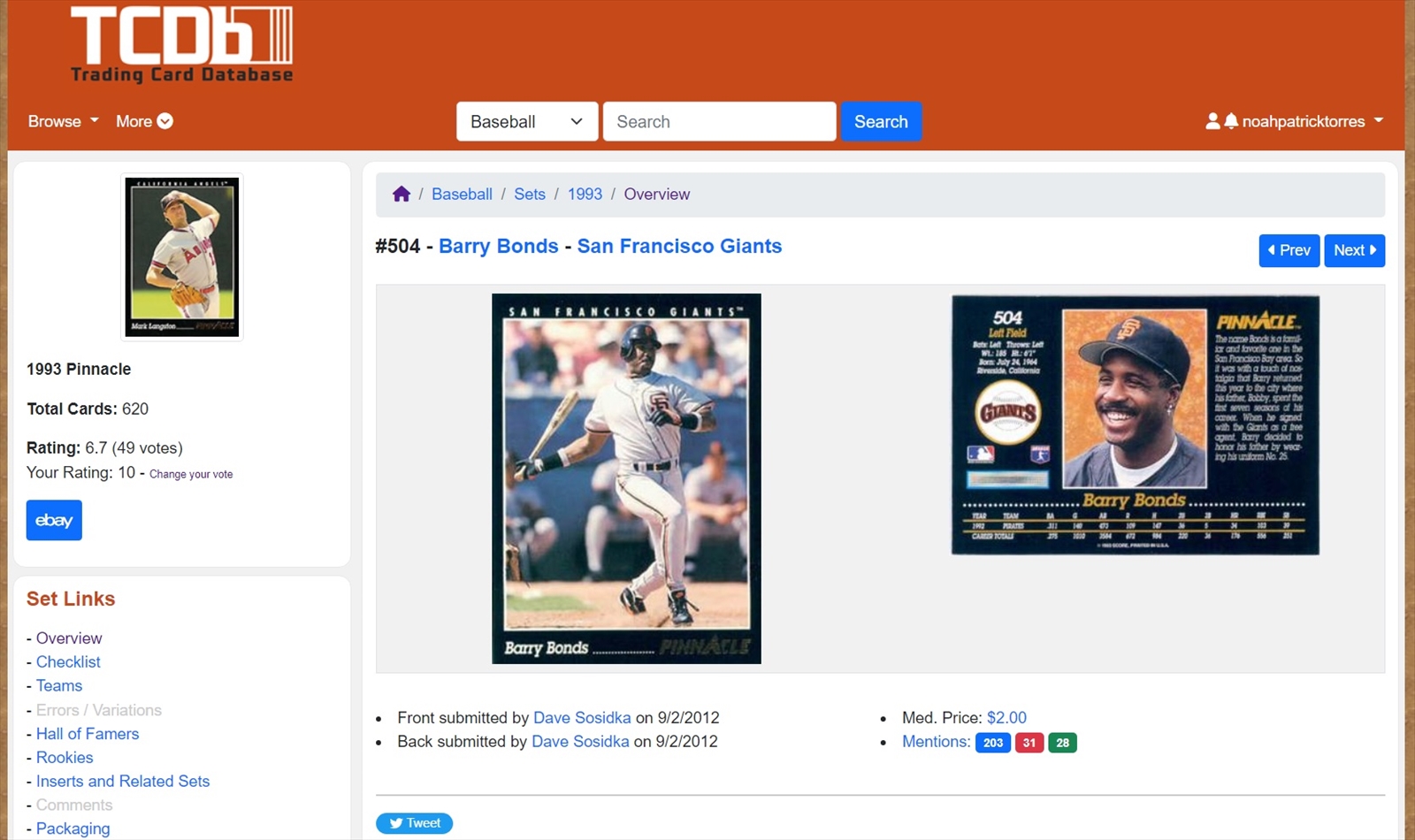Open Teams in Set Links
Viewport: 1415px width, 840px height.
tap(59, 685)
